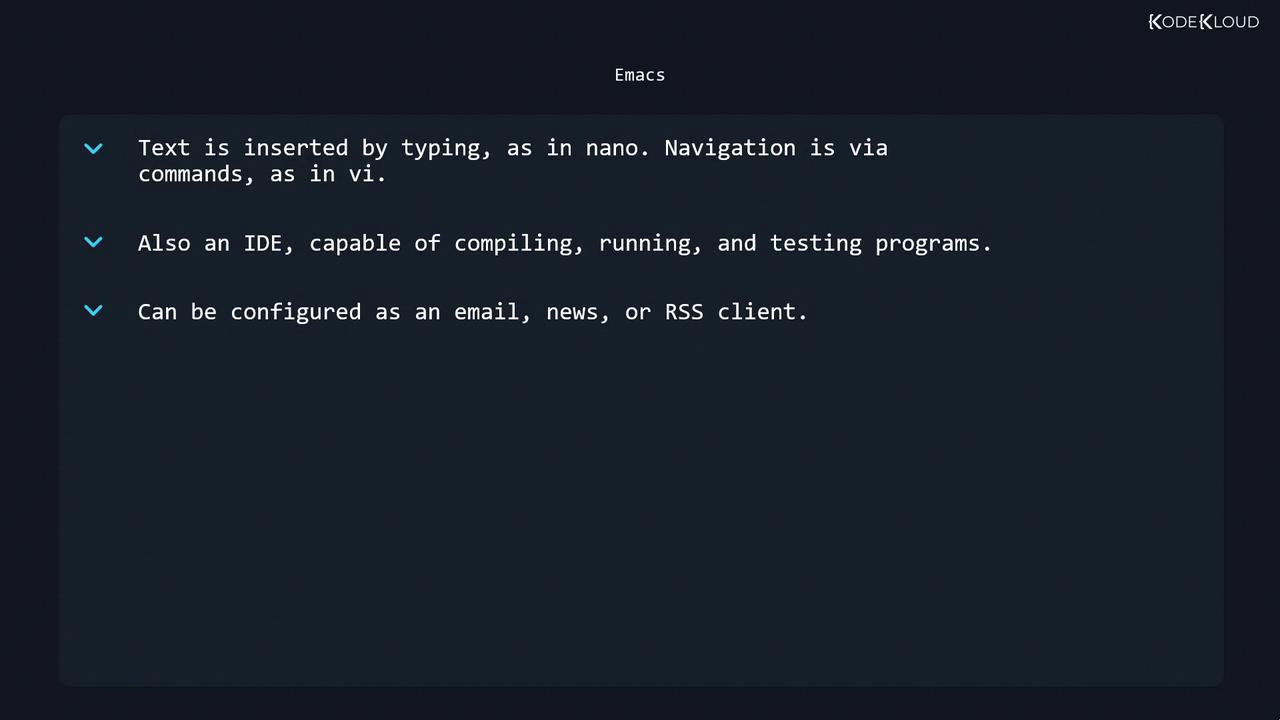The image size is (1280, 720).
Task: Collapse the chevron beside 'Text is inserted by typing'
Action: [x=94, y=149]
